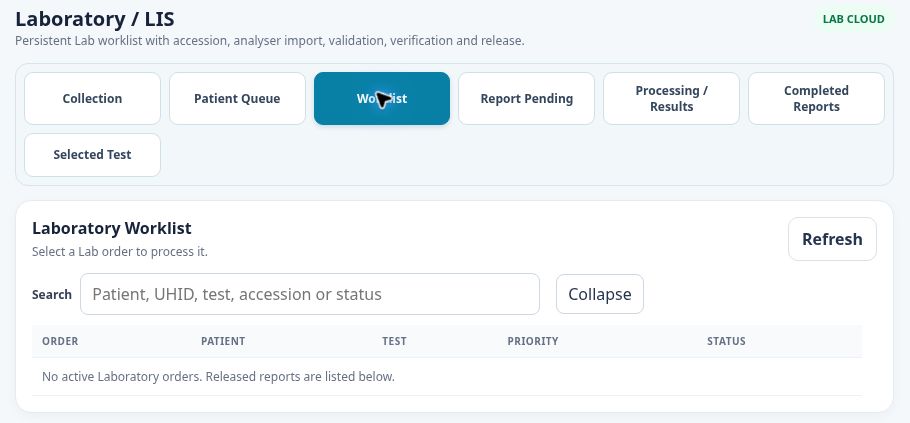
Task: Click the PATIENT column header
Action: pos(223,341)
